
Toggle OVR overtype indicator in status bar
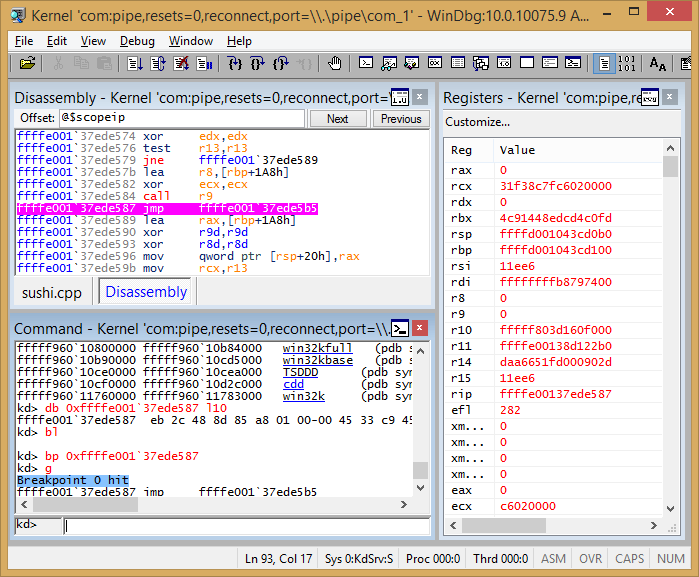click(x=590, y=558)
